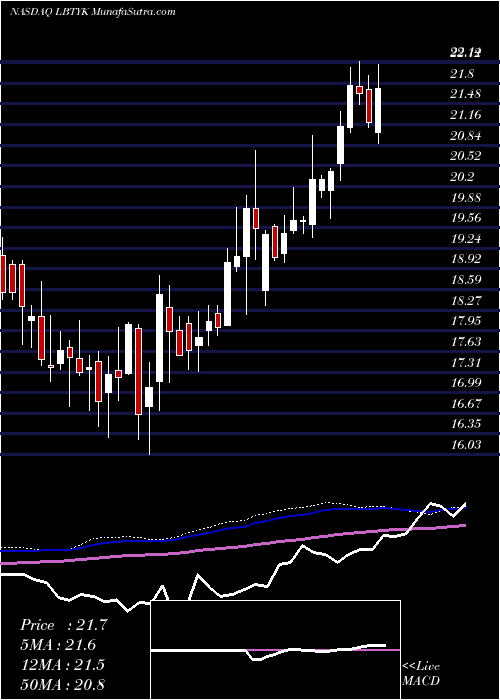This screenshot has height=700, width=500.
Task: Click the <<Live MACD label
Action: point(421,674)
